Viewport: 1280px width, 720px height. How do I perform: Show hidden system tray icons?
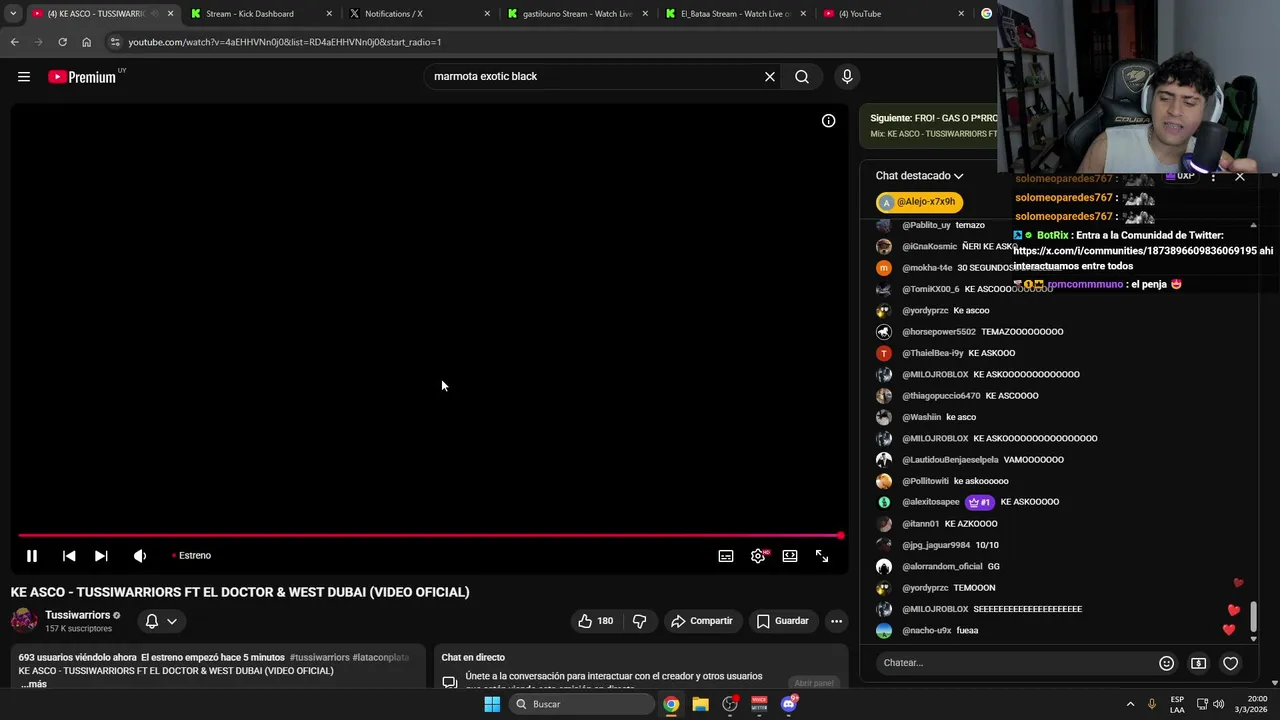click(x=1130, y=704)
